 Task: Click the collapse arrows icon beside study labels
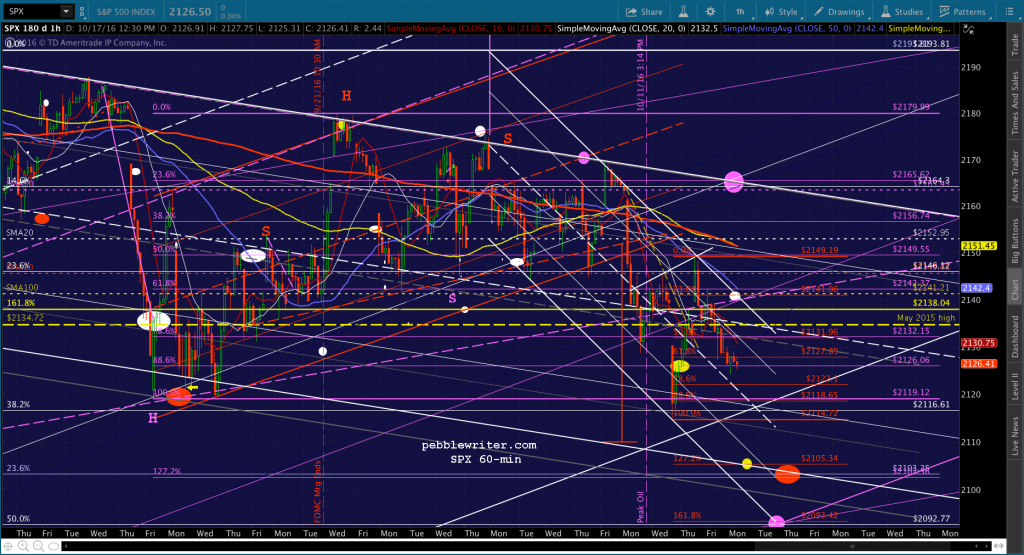coord(968,29)
